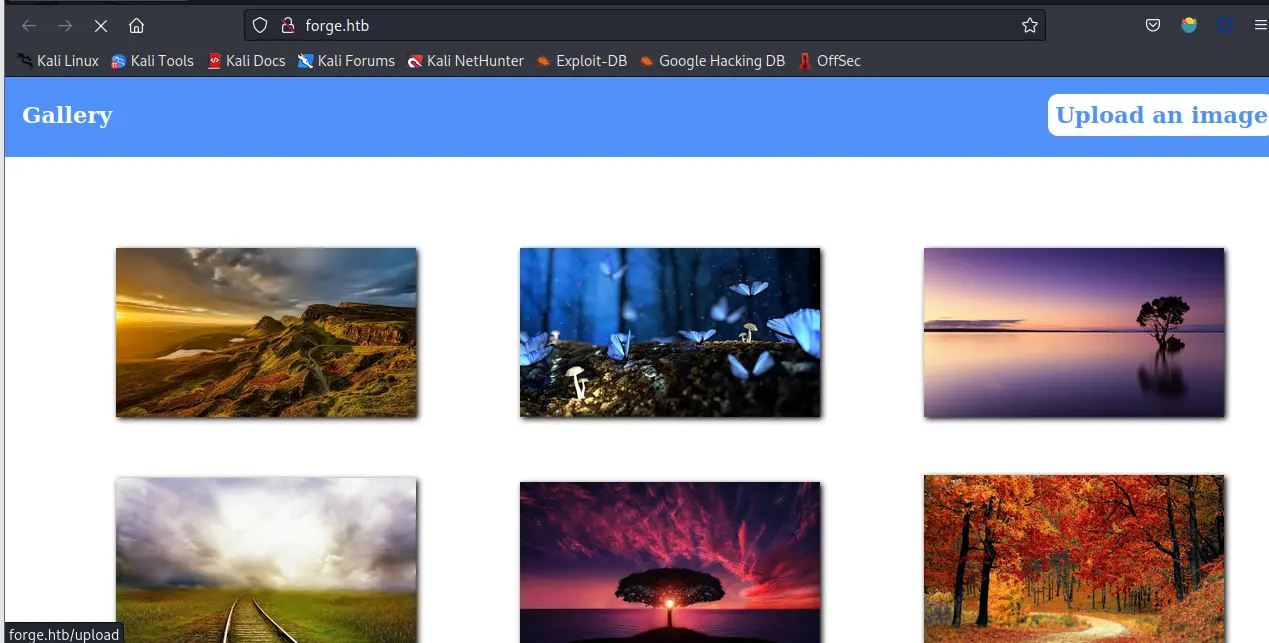This screenshot has width=1269, height=643.
Task: Select the green mountain landscape thumbnail
Action: (266, 332)
